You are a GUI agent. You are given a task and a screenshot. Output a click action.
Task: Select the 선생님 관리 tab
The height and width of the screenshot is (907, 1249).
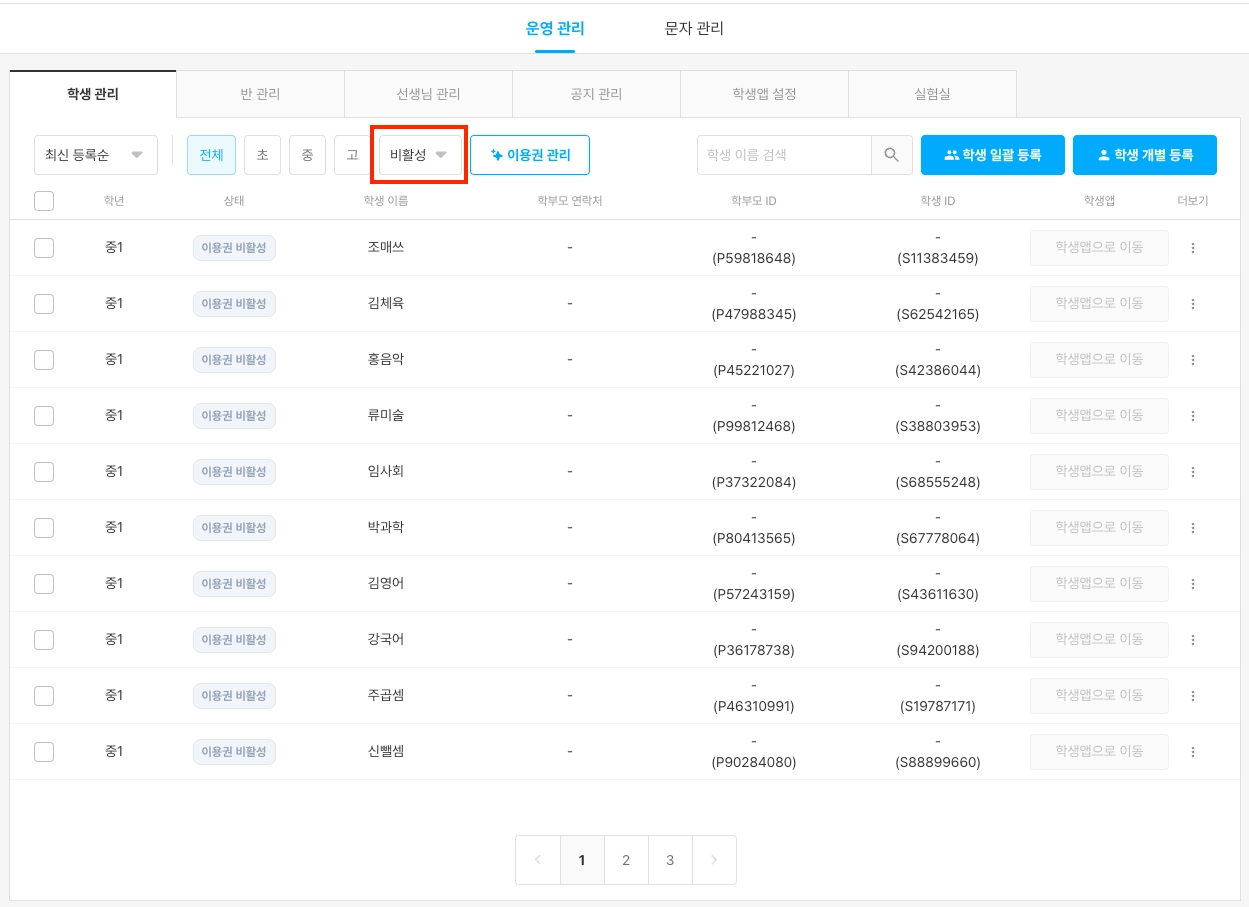point(428,94)
